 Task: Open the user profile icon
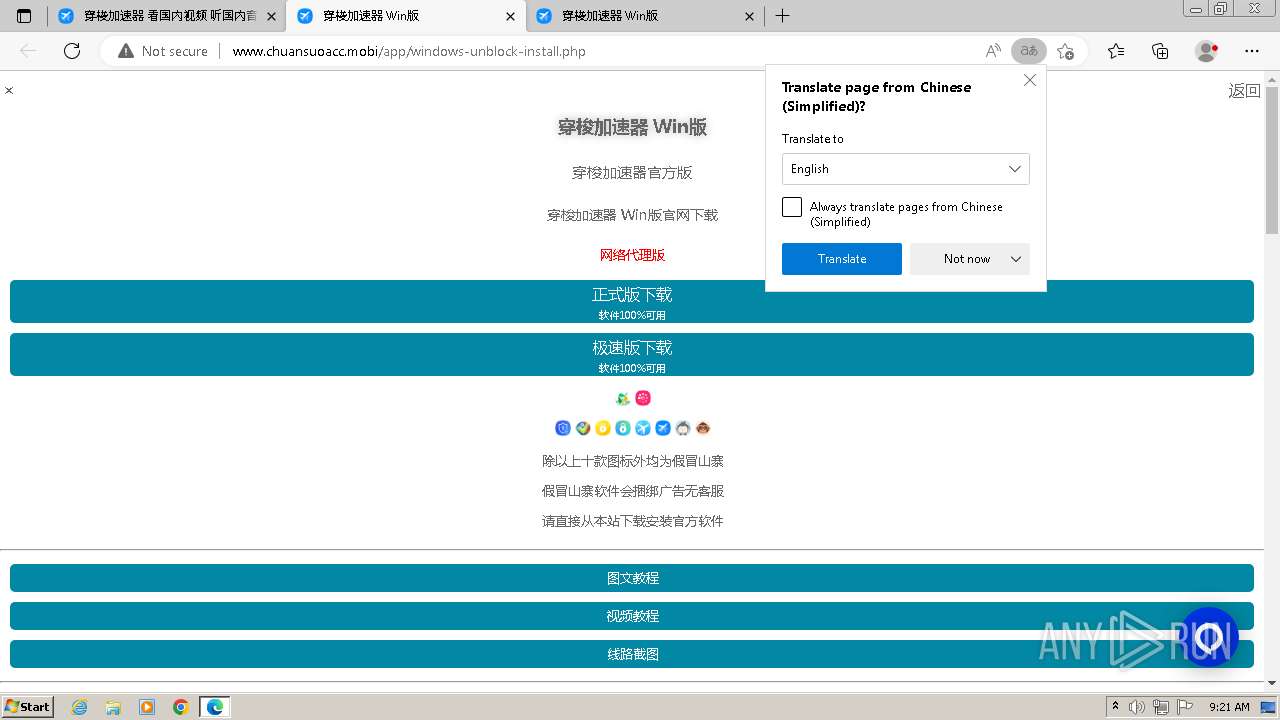1207,51
